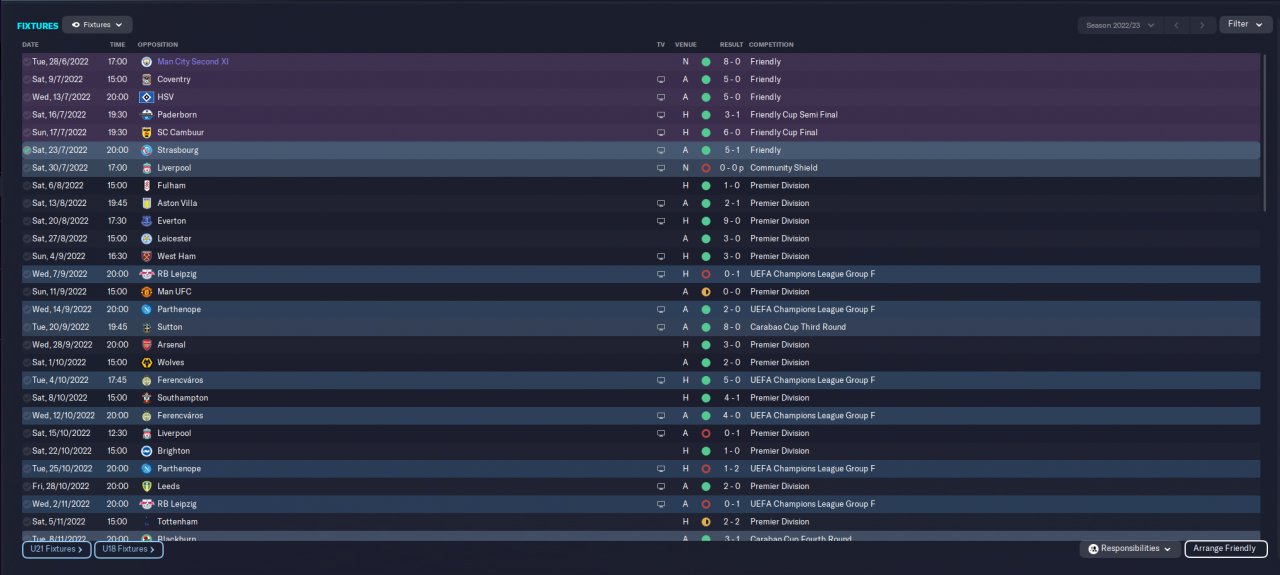Click the TV broadcast icon on the Sutton row
This screenshot has height=575, width=1280.
660,327
